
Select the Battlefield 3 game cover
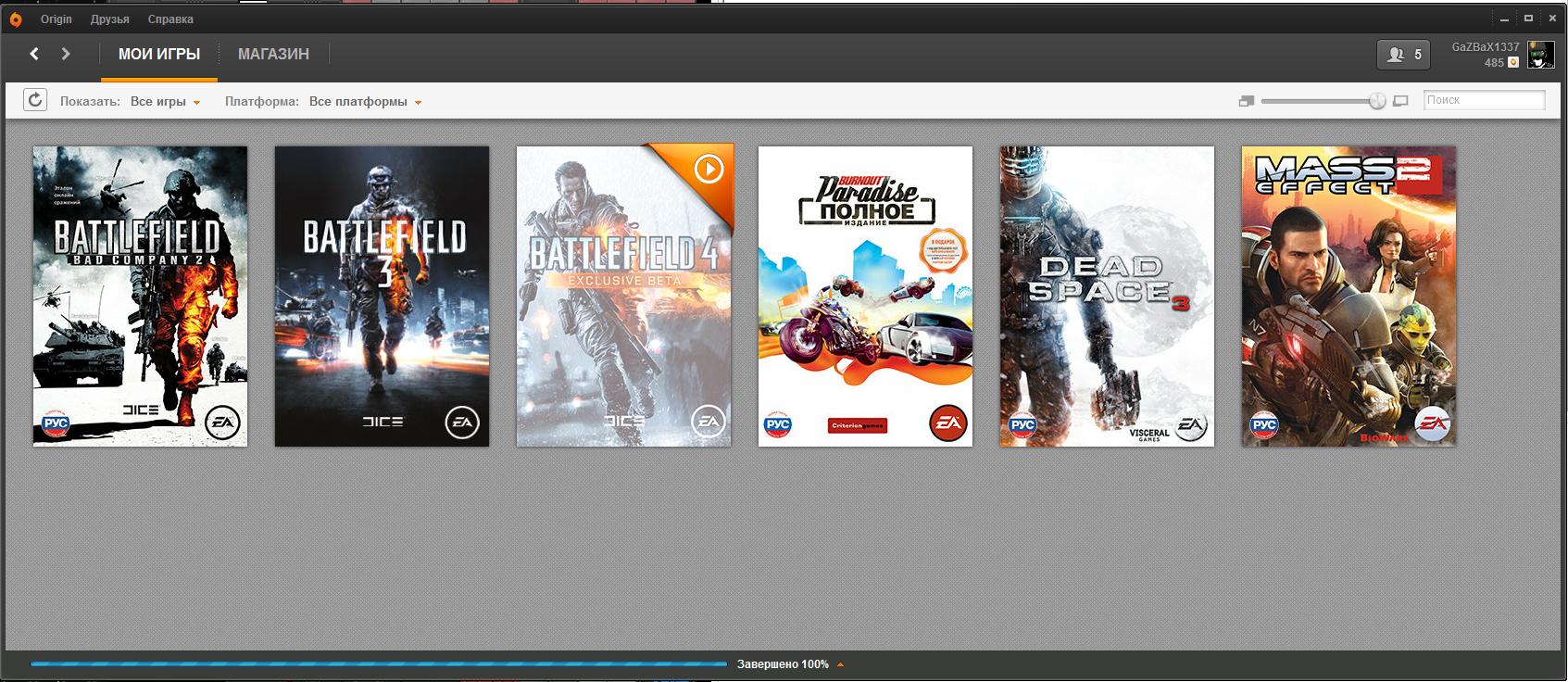coord(383,297)
